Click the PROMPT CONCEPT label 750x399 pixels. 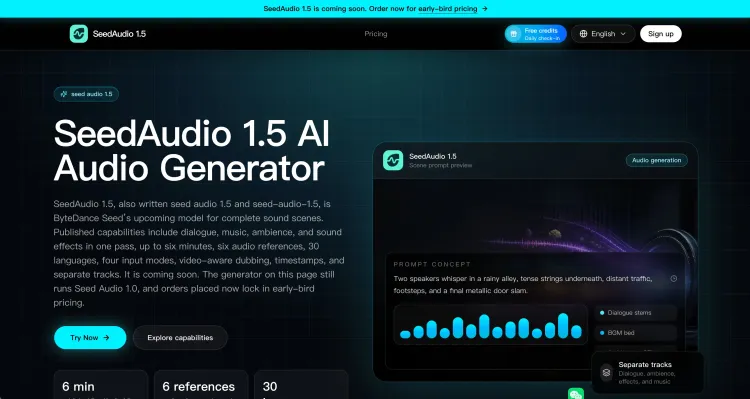432,264
